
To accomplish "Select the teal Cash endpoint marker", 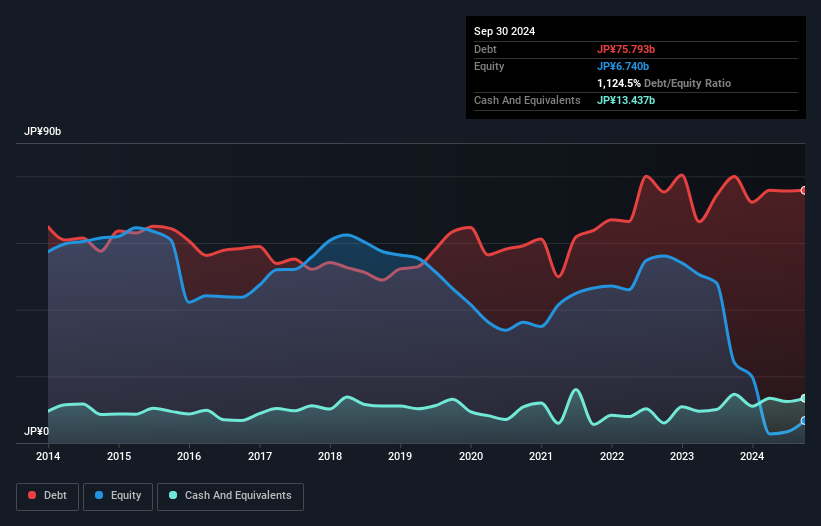I will tap(804, 399).
